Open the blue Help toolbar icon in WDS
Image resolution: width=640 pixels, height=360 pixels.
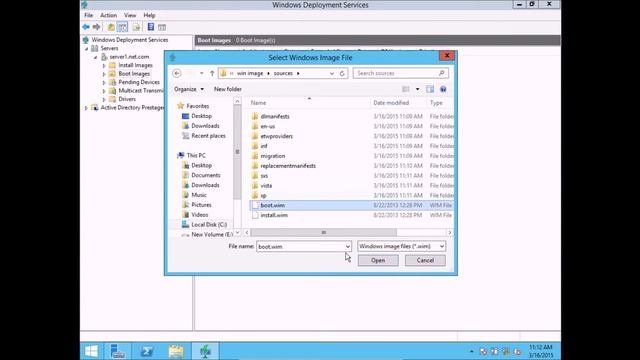point(151,27)
